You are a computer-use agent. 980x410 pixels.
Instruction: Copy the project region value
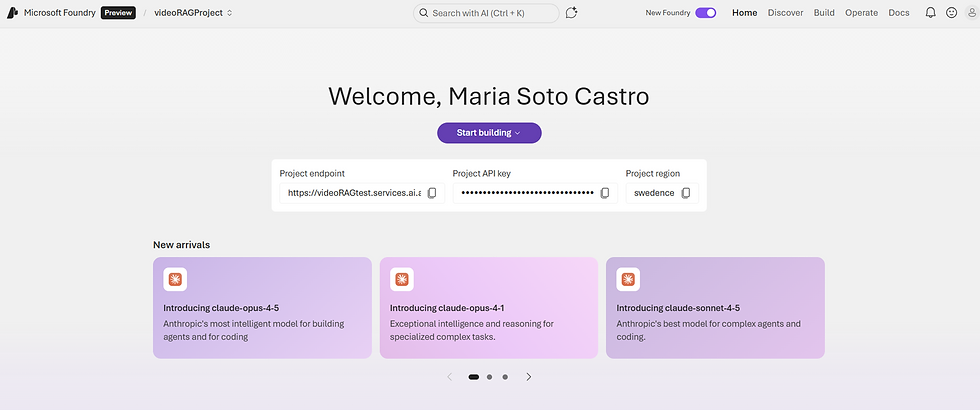(686, 193)
